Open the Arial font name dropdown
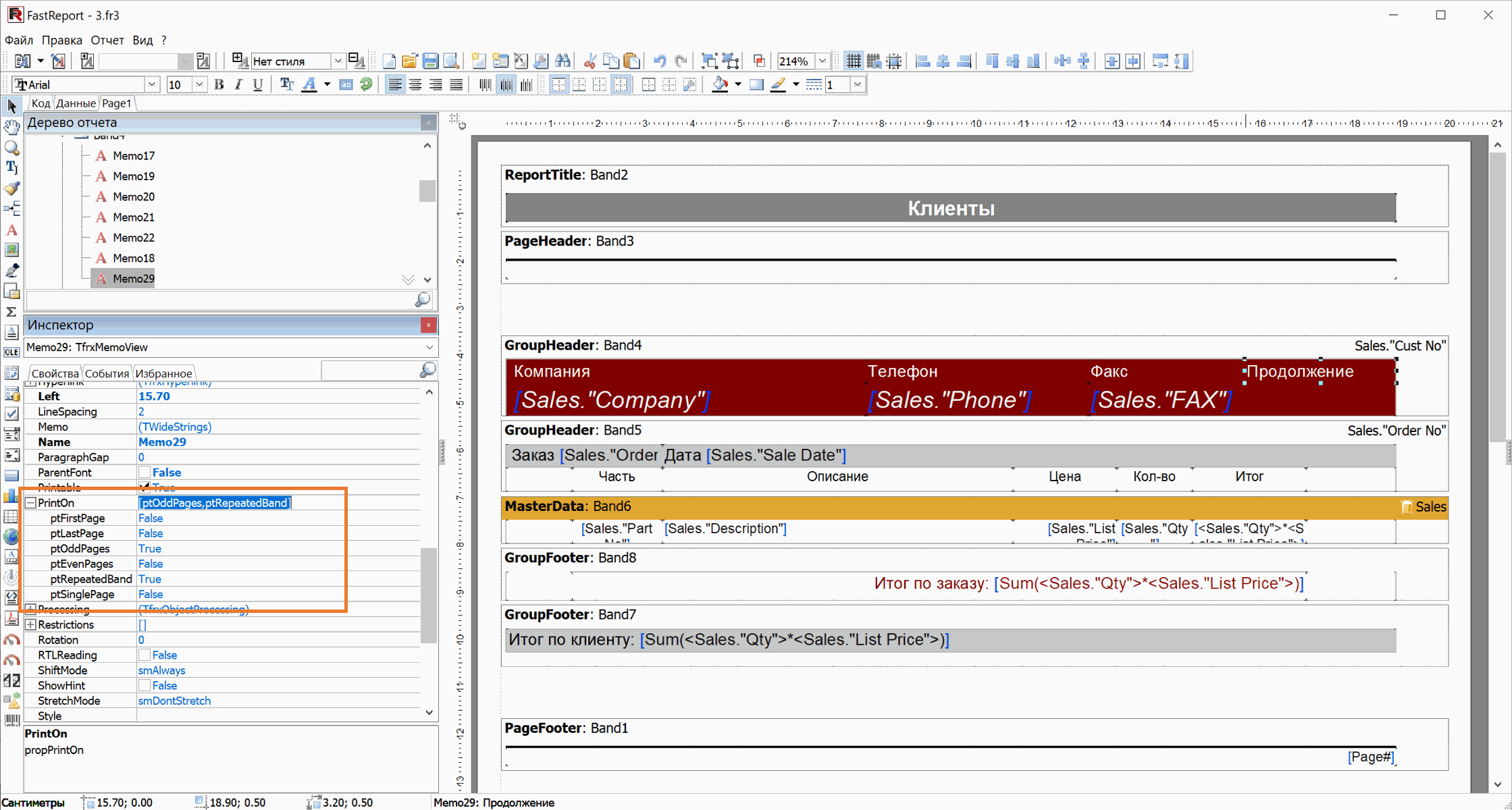The image size is (1512, 810). coord(152,84)
